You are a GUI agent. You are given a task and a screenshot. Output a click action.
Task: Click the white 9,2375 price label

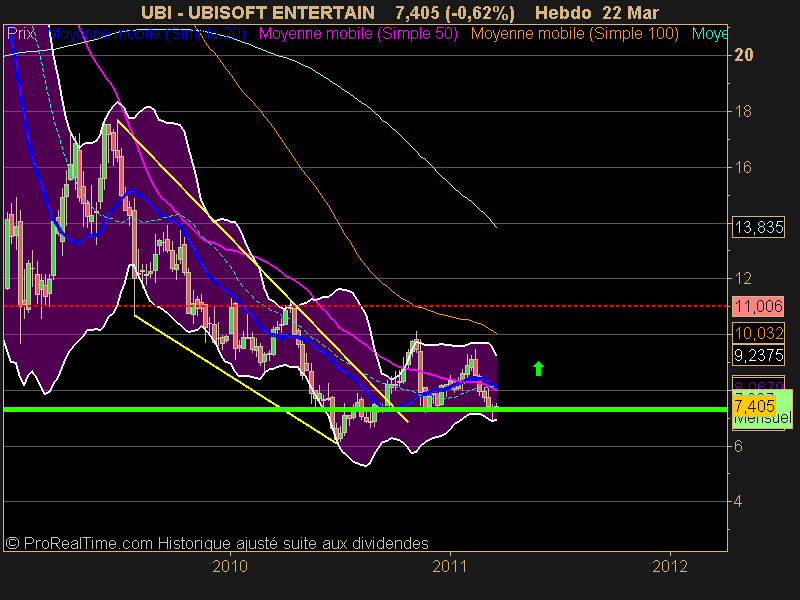[x=759, y=355]
